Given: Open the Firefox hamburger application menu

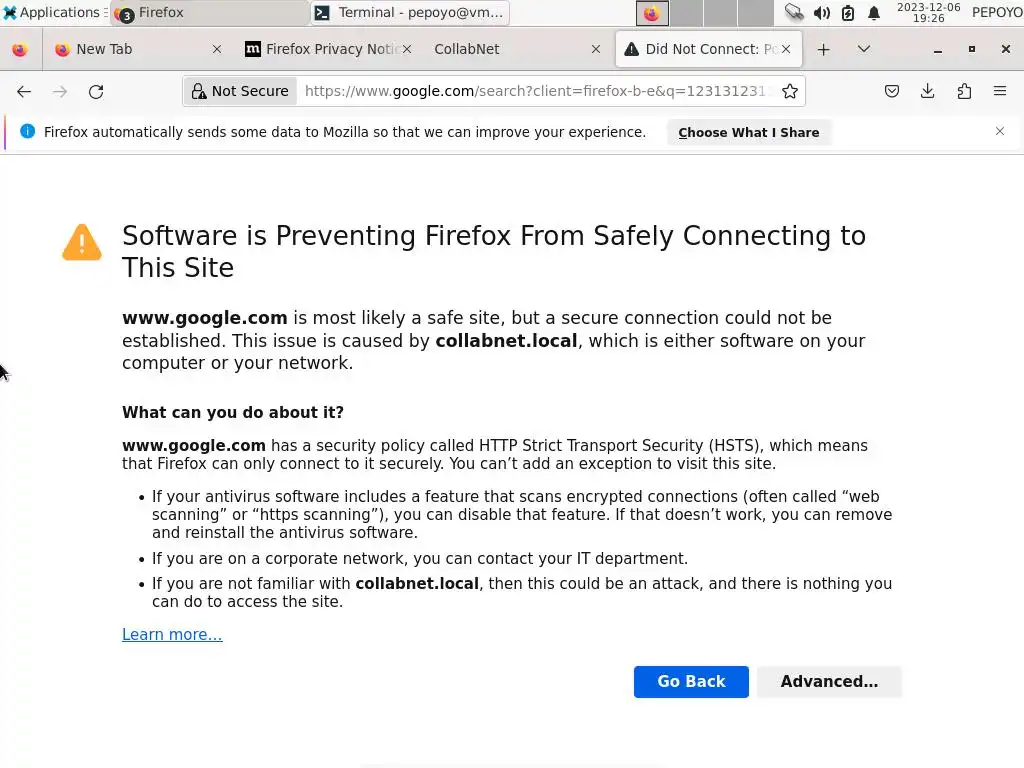Looking at the screenshot, I should [999, 91].
